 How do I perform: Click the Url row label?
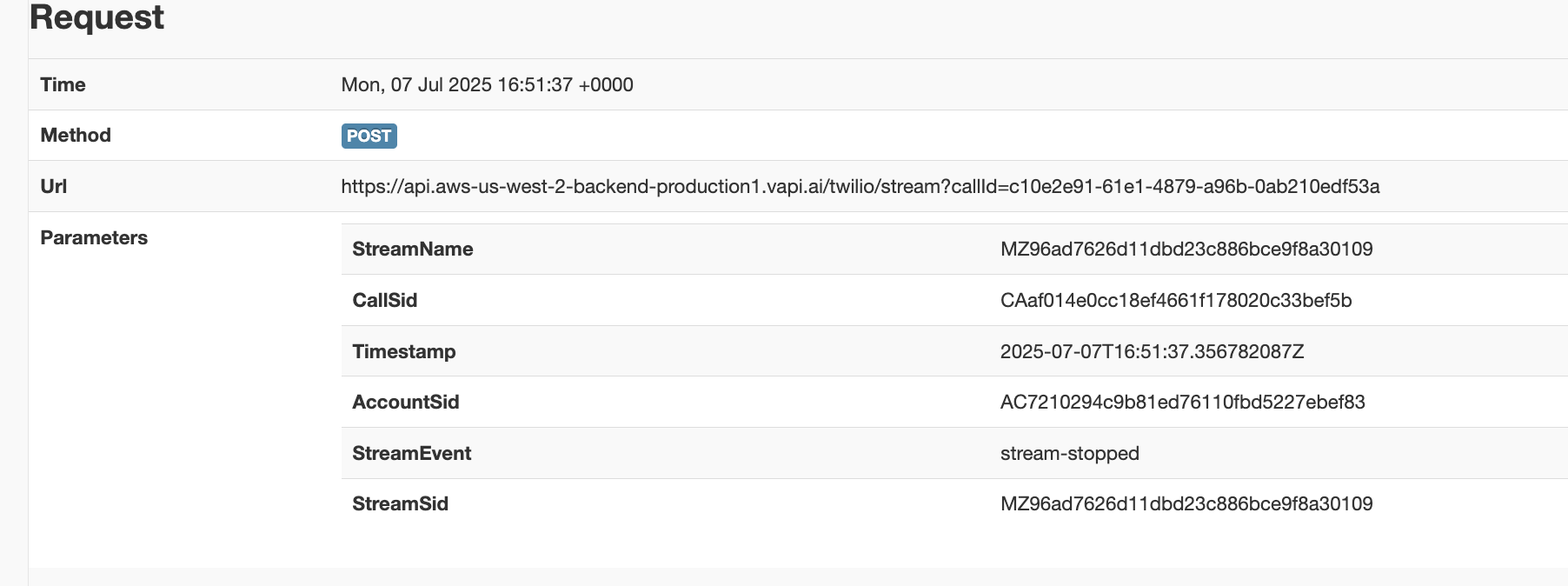point(53,186)
